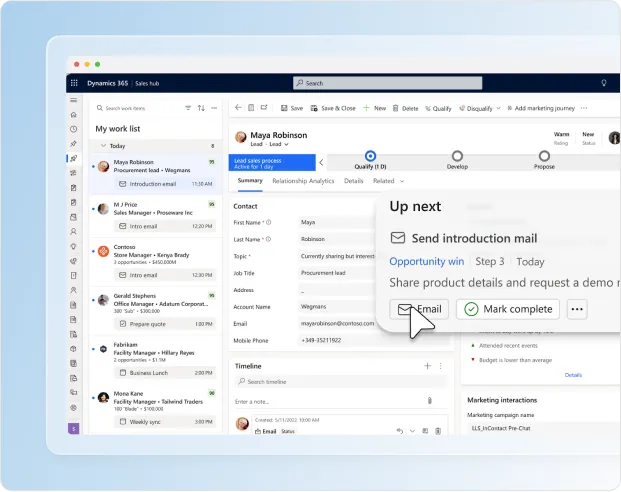Delete timeline email with trash icon

[438, 431]
